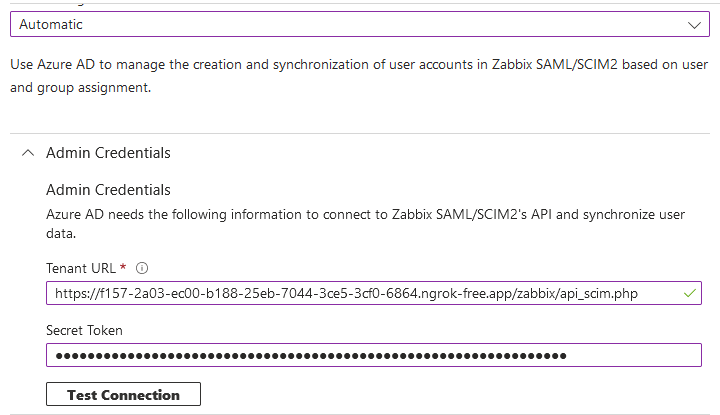The width and height of the screenshot is (720, 415).
Task: Click the info icon beside Tenant URL
Action: tap(142, 268)
